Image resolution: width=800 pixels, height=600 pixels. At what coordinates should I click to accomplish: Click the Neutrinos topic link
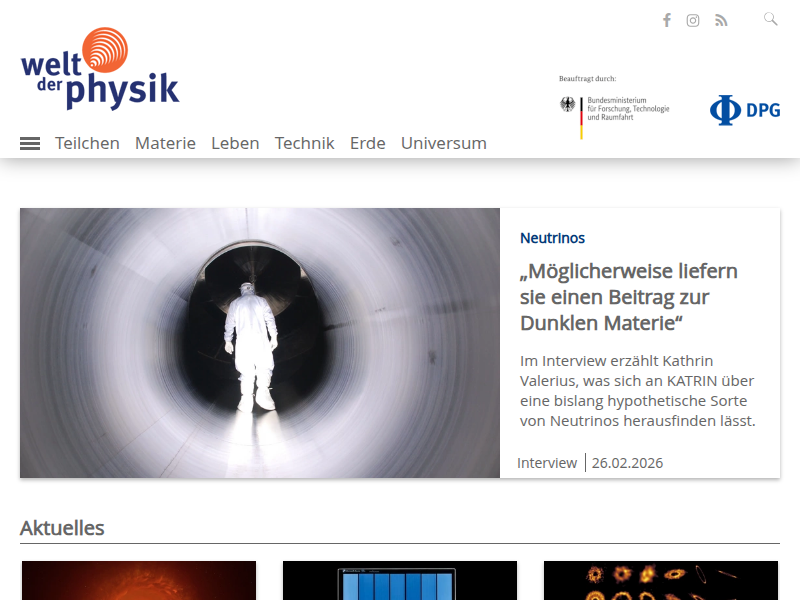coord(552,238)
